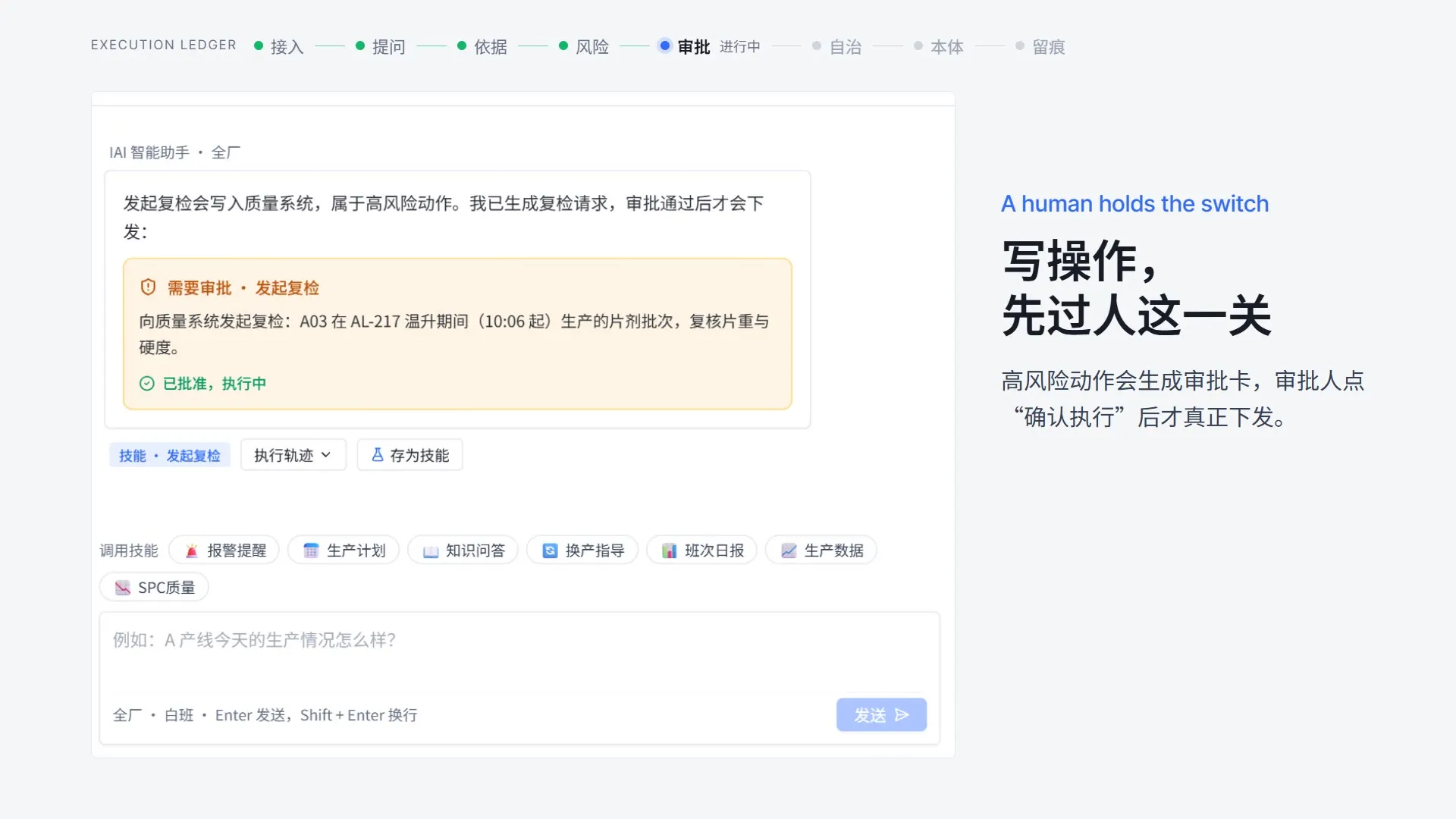The width and height of the screenshot is (1456, 819).
Task: Click the 发送 button
Action: (x=881, y=715)
